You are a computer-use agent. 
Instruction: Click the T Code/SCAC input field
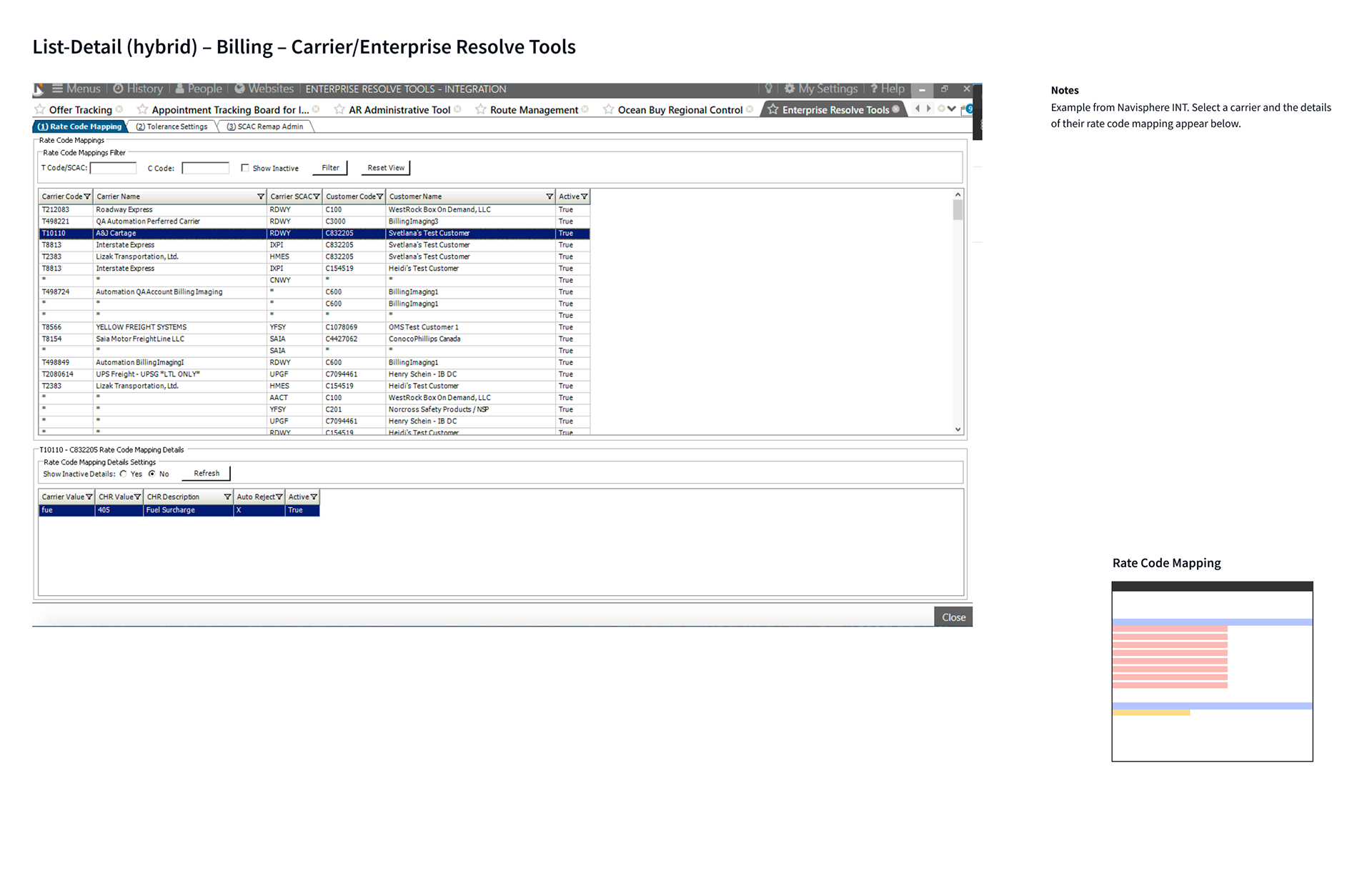tap(113, 168)
